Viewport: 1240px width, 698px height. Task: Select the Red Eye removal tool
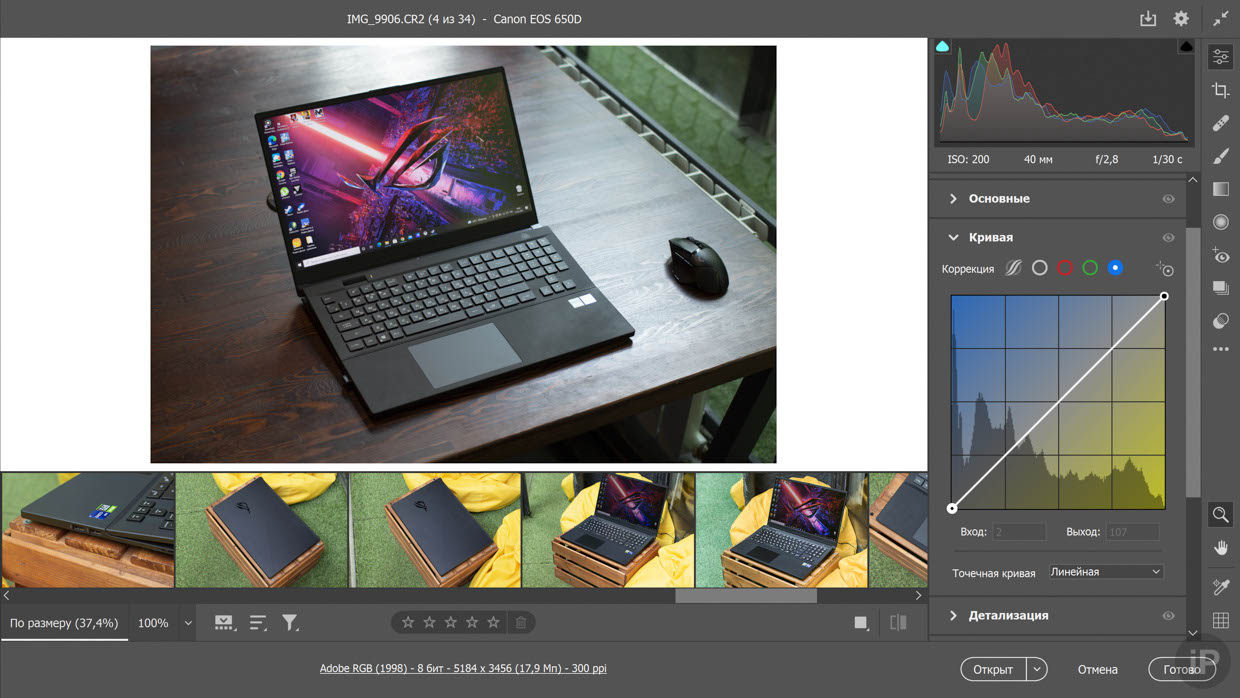[x=1221, y=256]
